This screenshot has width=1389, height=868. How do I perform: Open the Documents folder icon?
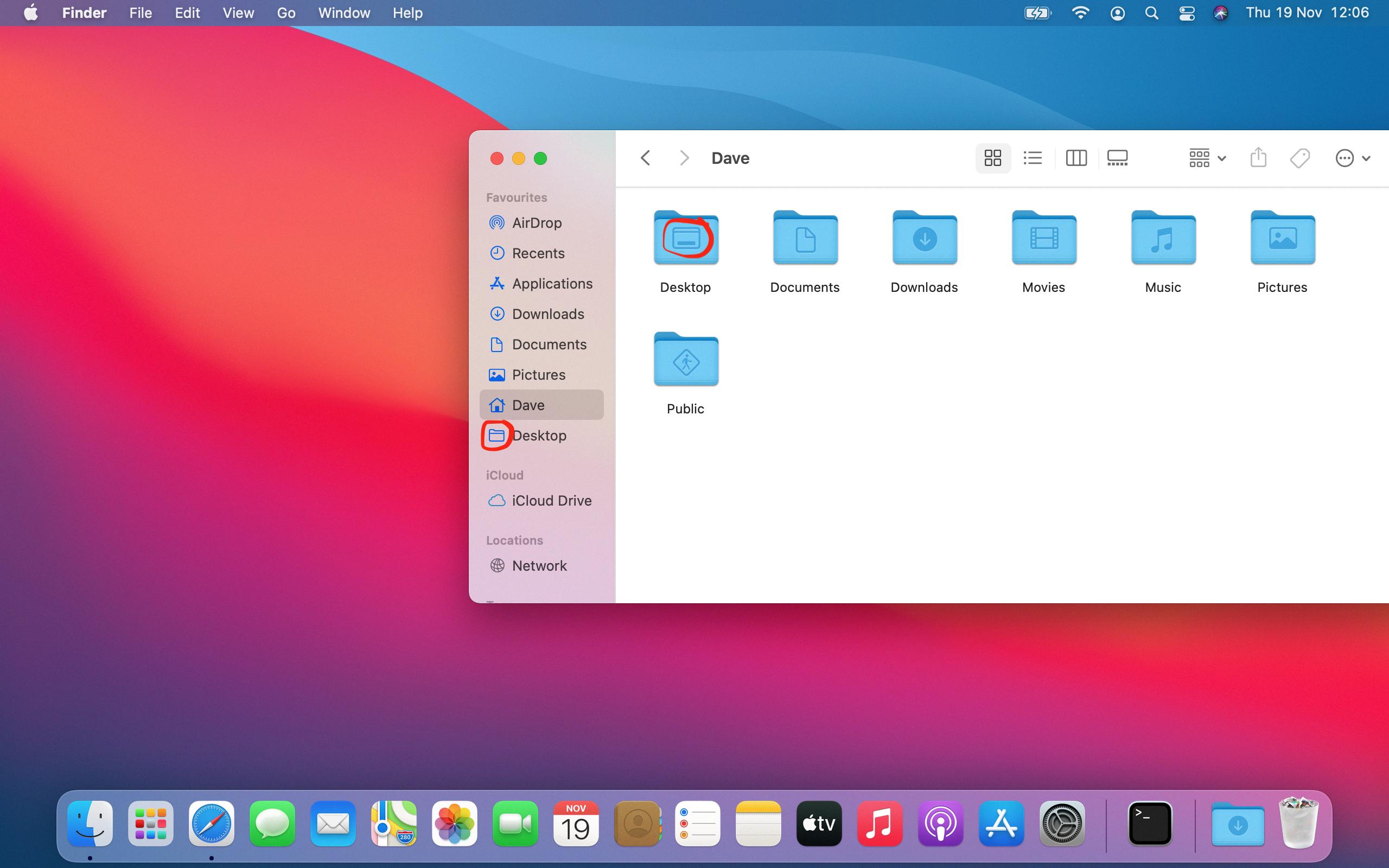coord(805,238)
